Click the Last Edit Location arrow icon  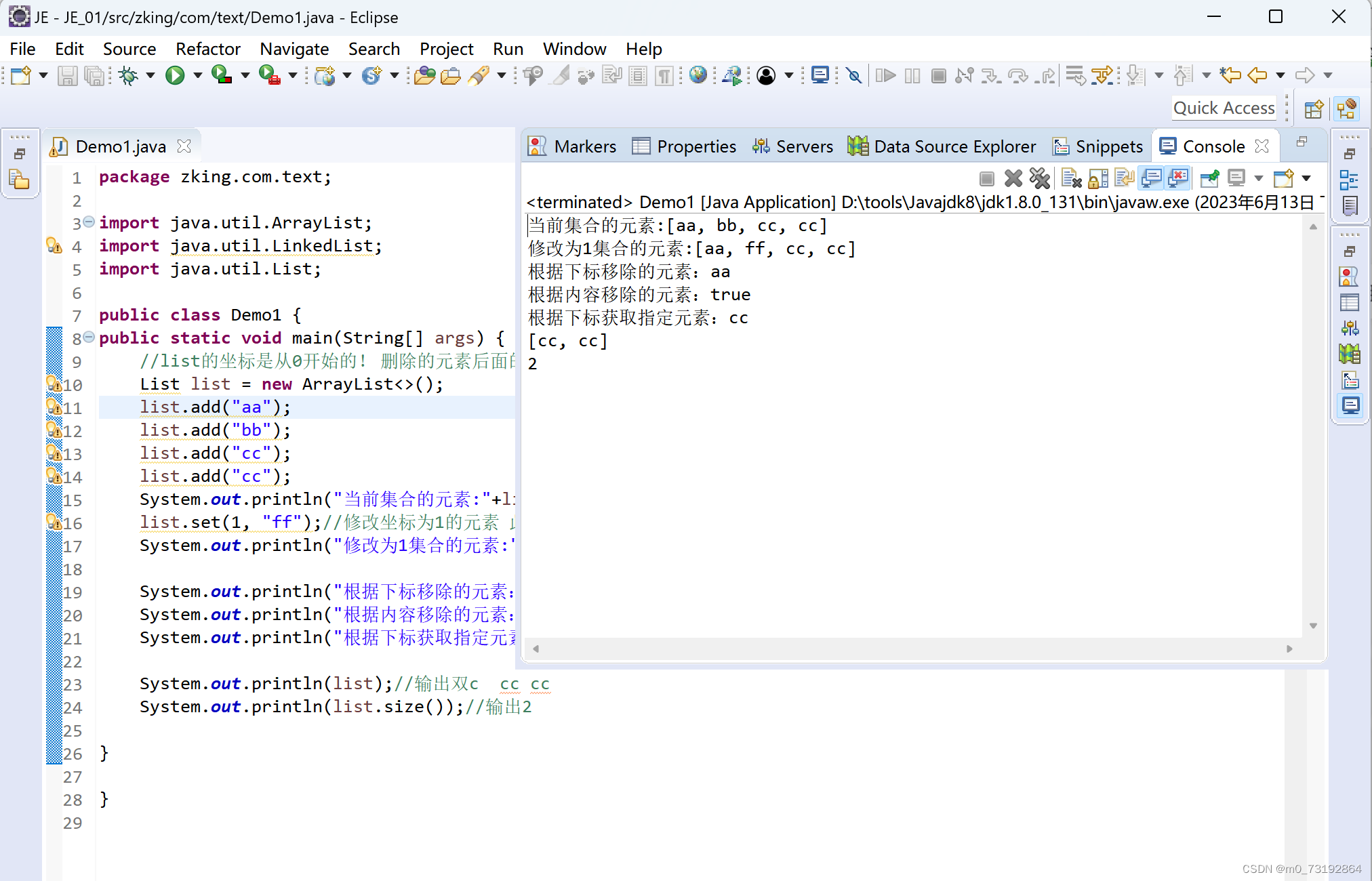pos(1230,75)
